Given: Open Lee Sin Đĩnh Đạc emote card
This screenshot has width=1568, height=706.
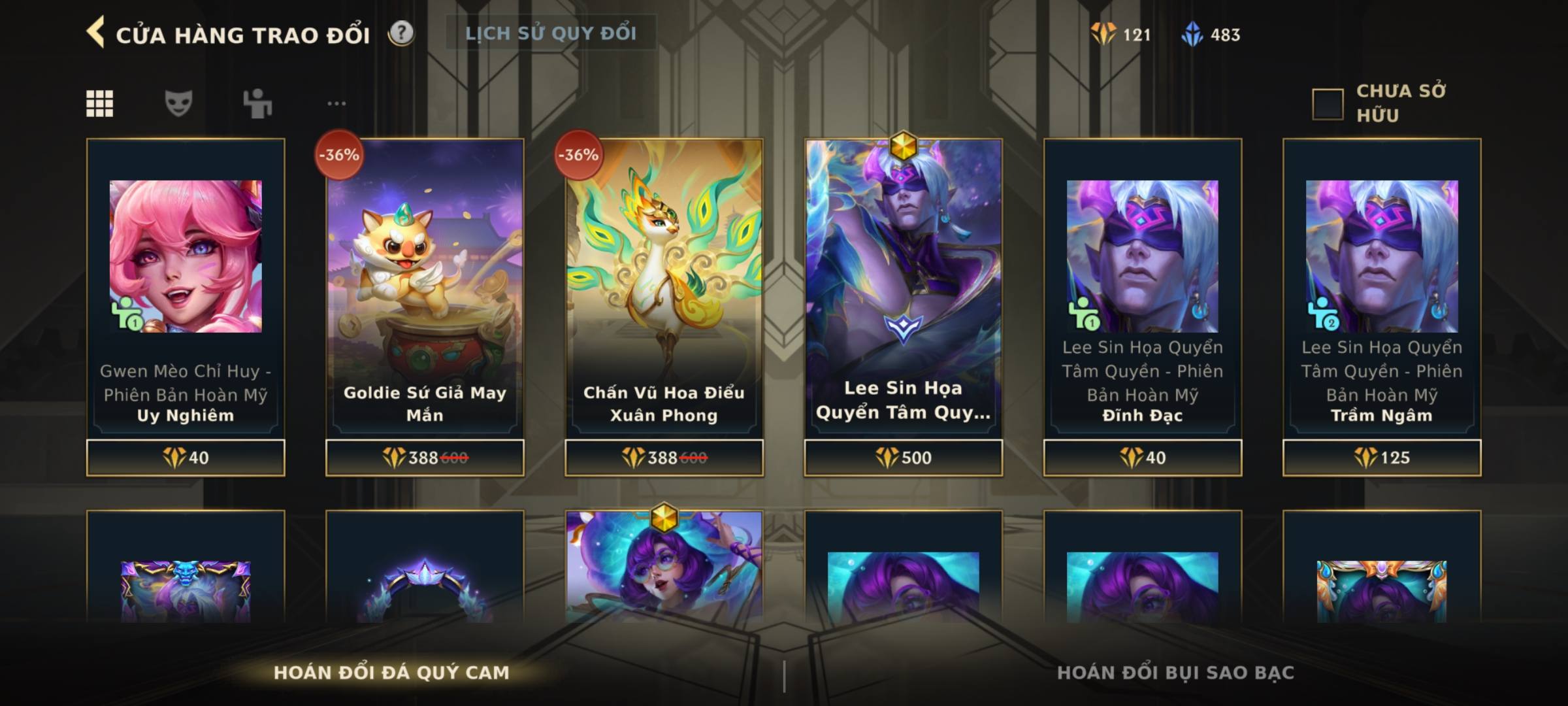Looking at the screenshot, I should tap(1143, 288).
